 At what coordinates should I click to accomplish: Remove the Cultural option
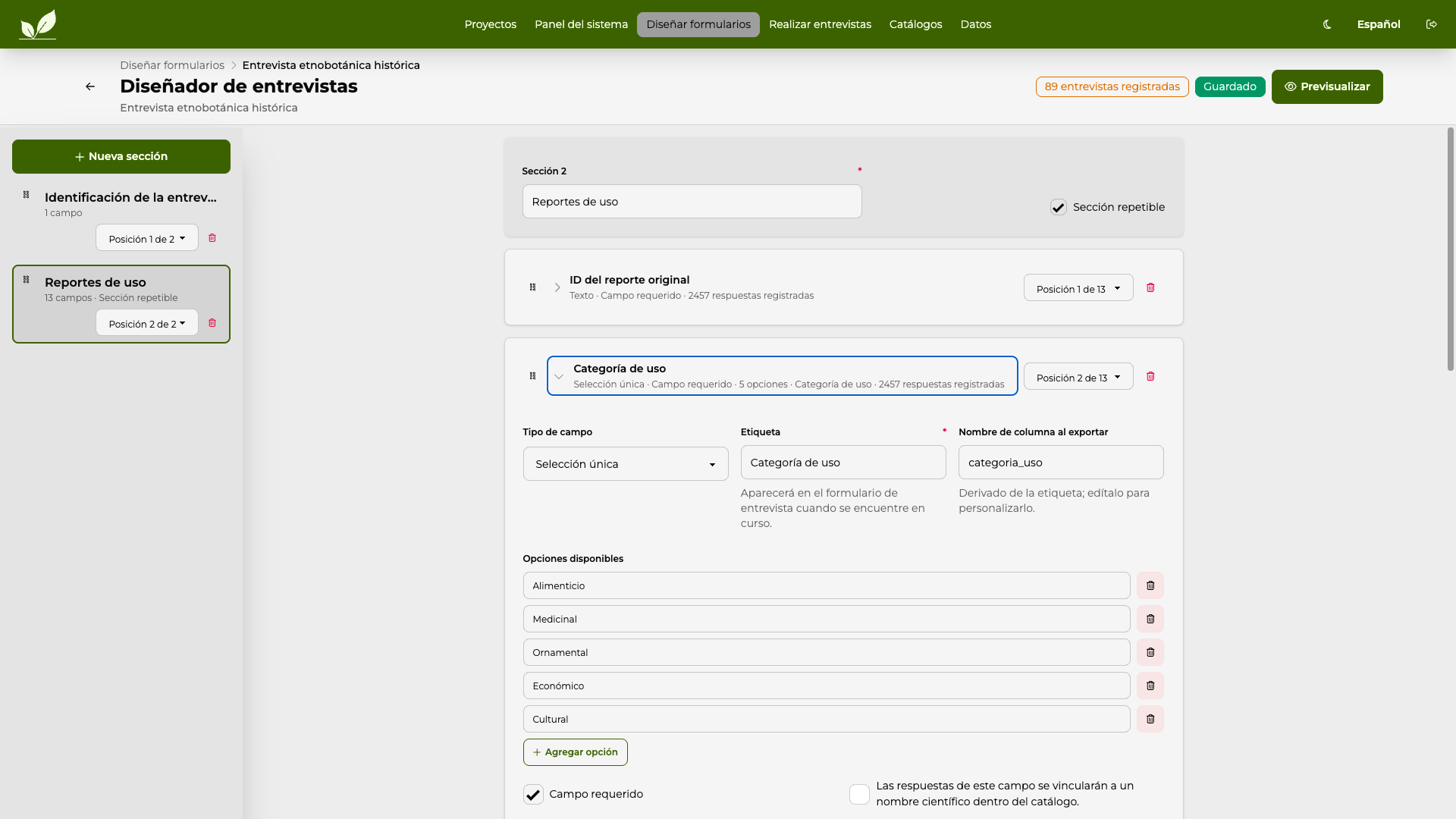1150,719
